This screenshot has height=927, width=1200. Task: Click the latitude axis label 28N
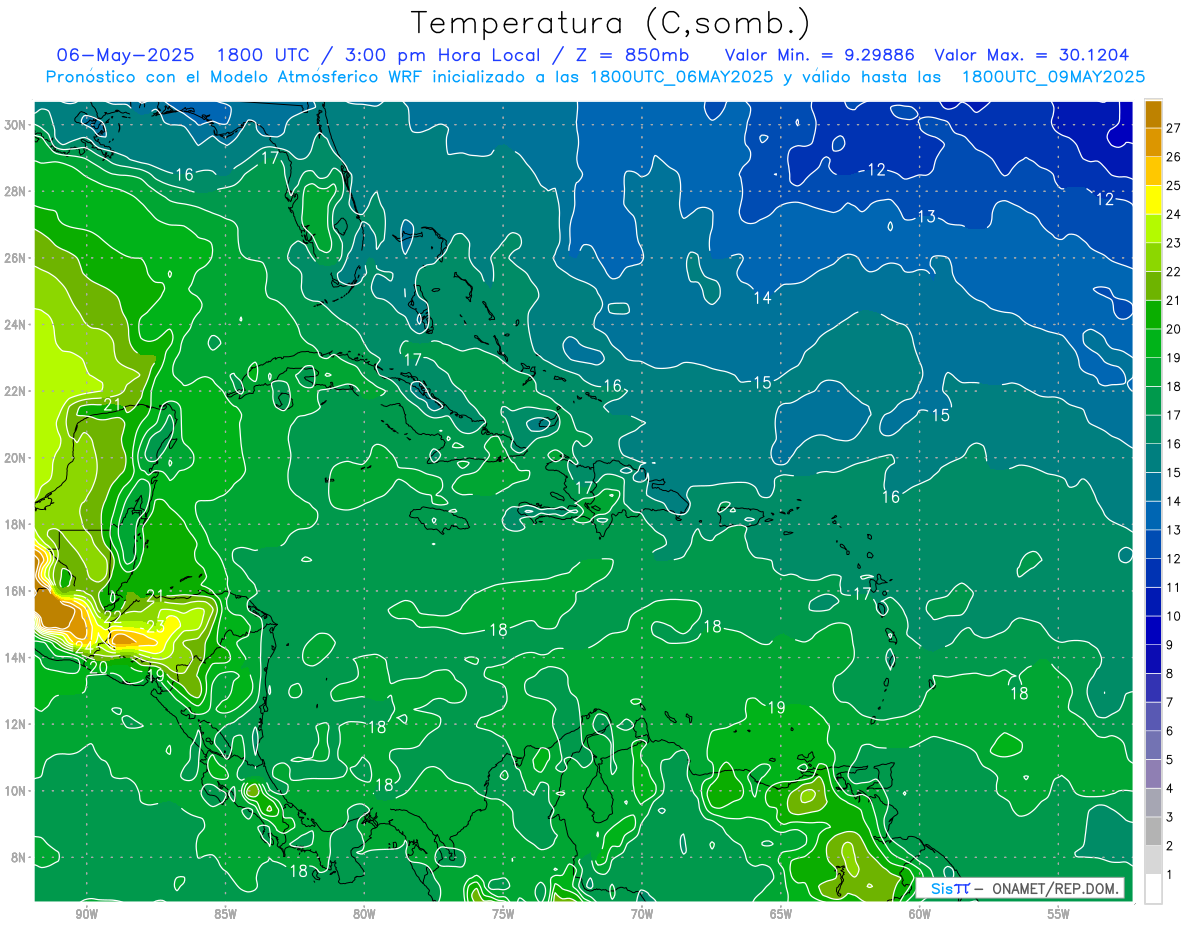[16, 192]
